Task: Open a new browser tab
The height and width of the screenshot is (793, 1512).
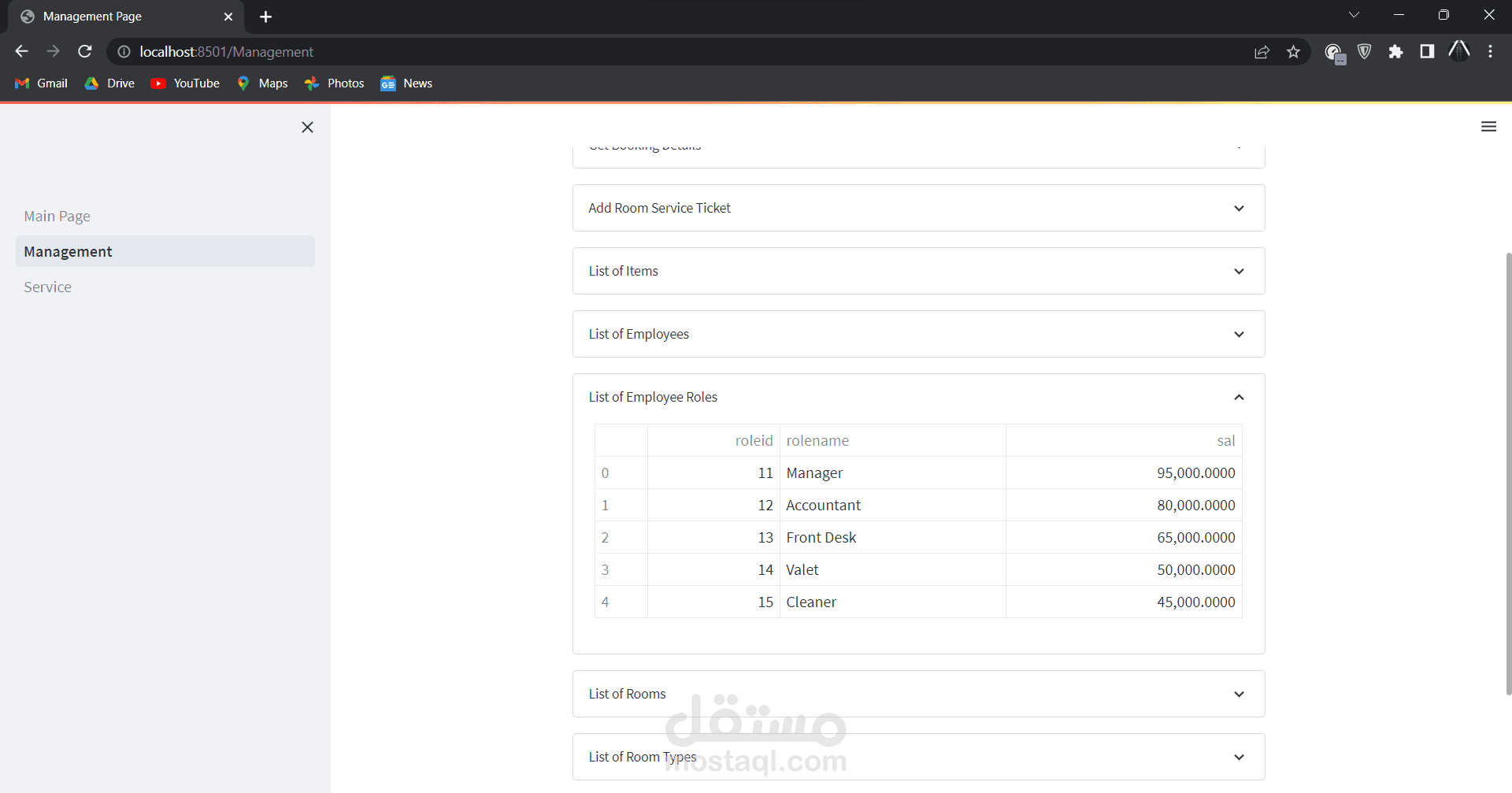Action: 265,17
